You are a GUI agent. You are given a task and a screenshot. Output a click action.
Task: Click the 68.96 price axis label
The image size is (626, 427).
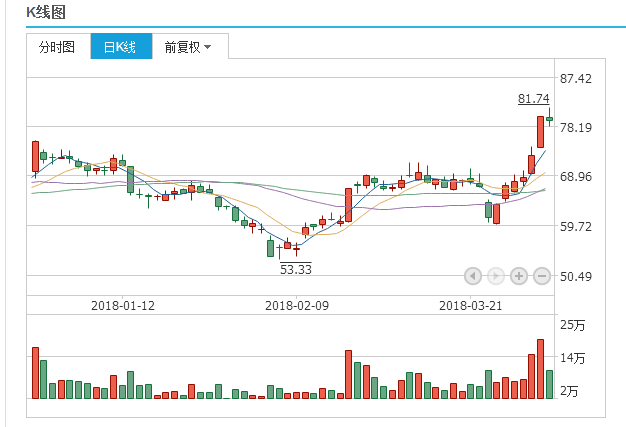pyautogui.click(x=576, y=176)
